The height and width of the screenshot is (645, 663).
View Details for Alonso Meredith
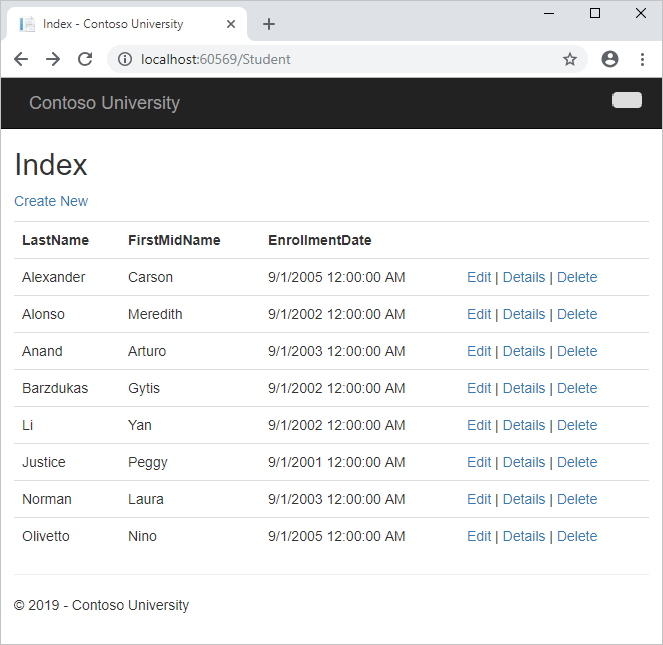coord(524,314)
